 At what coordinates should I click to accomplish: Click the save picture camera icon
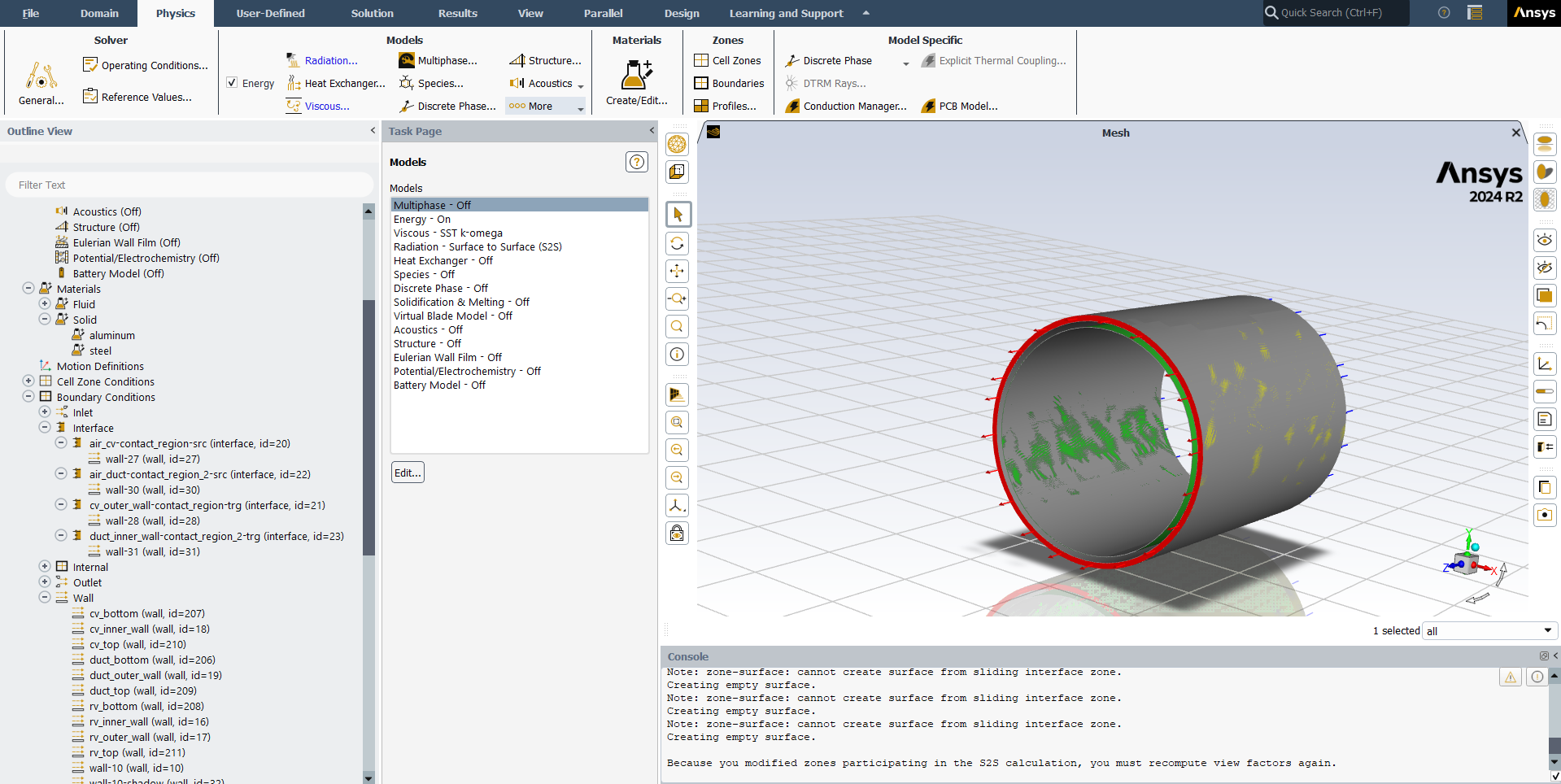(x=1545, y=515)
